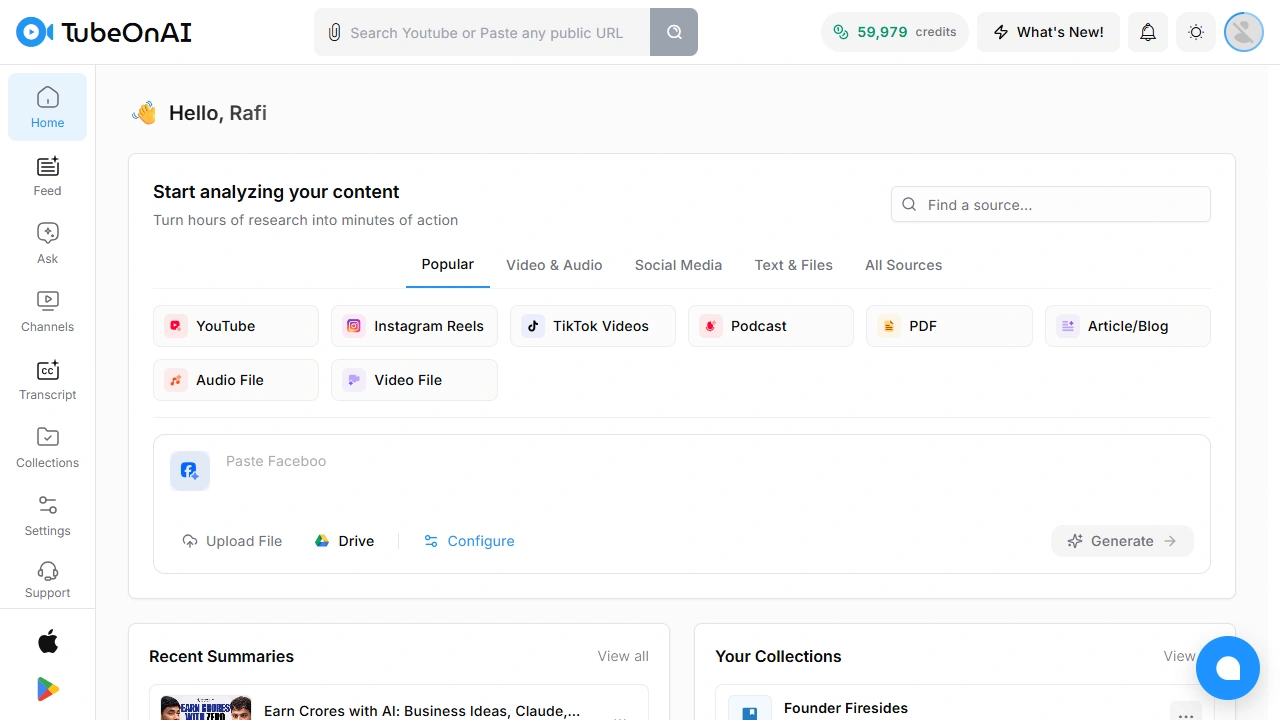The image size is (1280, 720).
Task: Open the Earn Crores with AI summary
Action: [x=422, y=711]
